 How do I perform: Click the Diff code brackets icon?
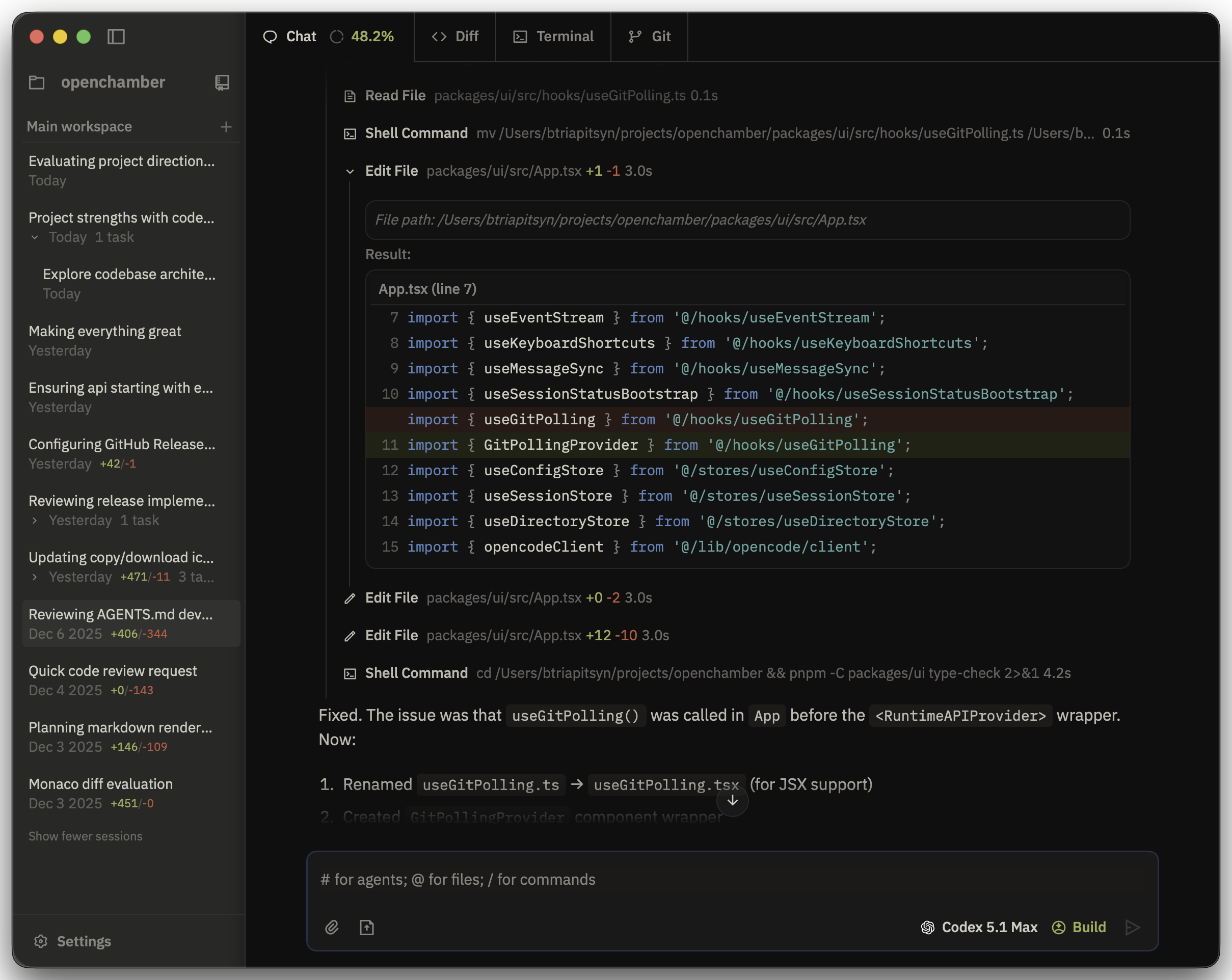[x=439, y=37]
